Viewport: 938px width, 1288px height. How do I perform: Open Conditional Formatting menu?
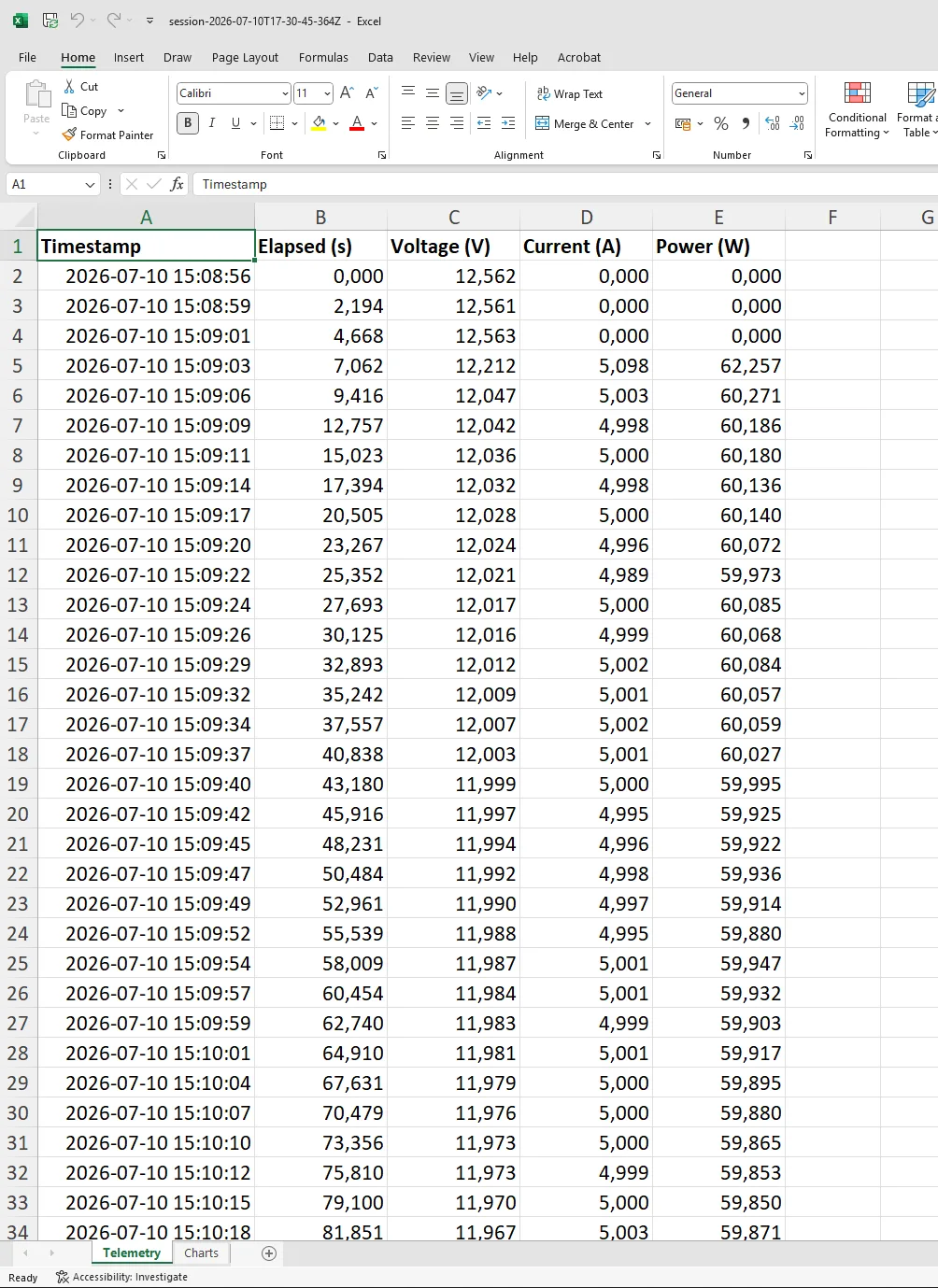tap(858, 109)
